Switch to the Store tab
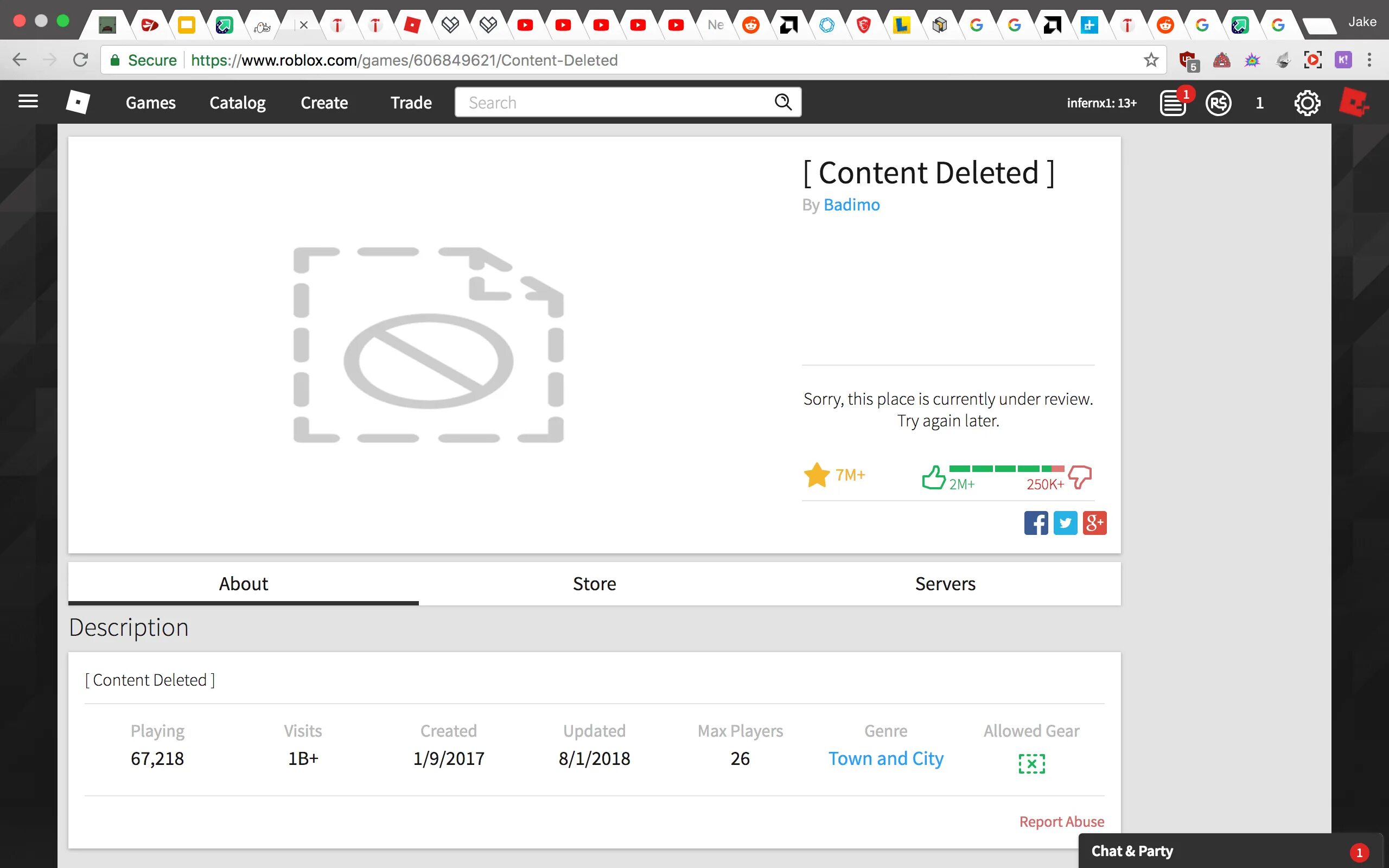 pos(594,583)
